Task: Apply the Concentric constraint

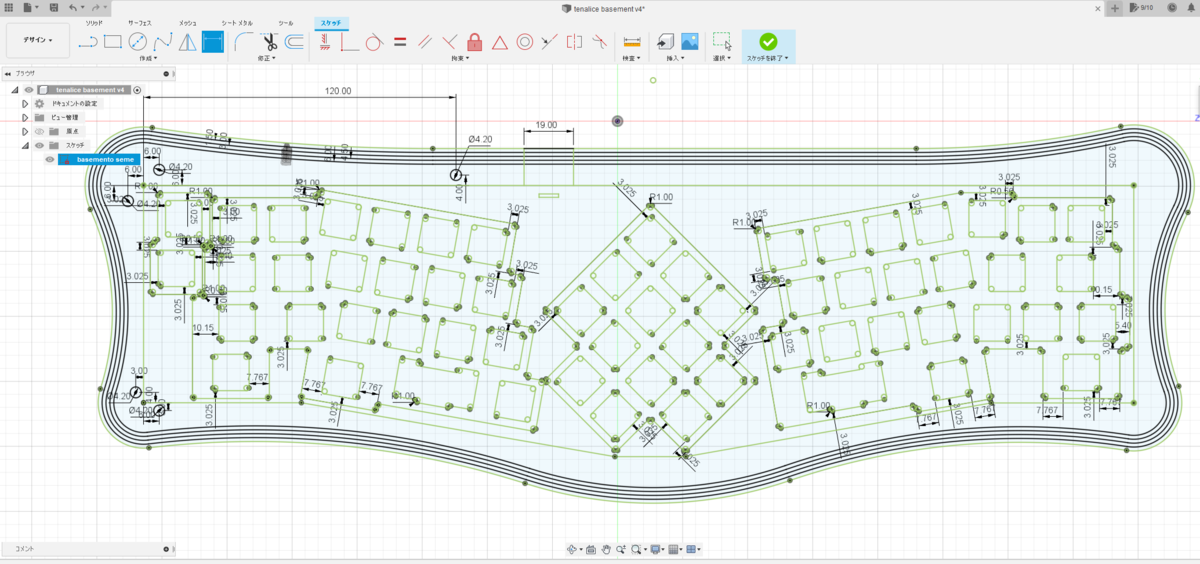Action: (x=524, y=42)
